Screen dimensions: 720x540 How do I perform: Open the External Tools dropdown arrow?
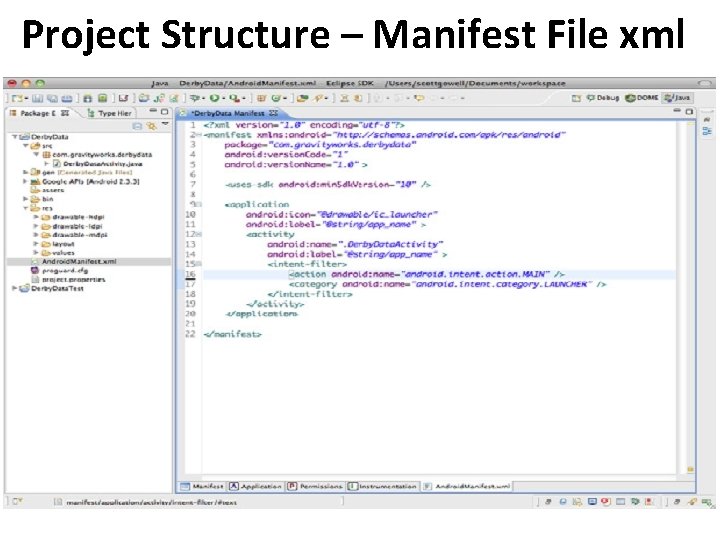(x=244, y=98)
